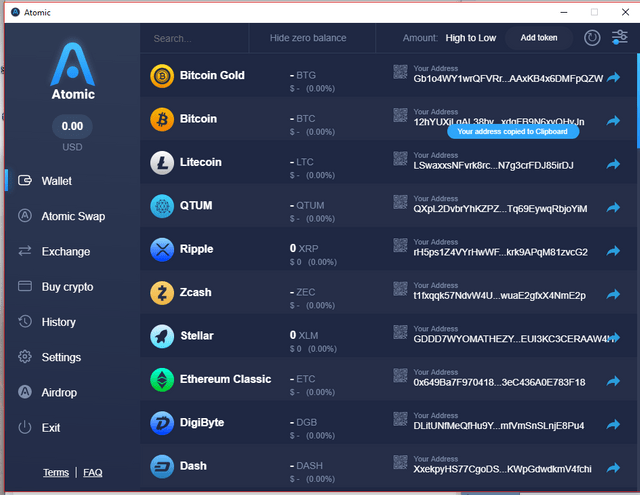Click the Ethereum Classic name label
The width and height of the screenshot is (640, 495).
[x=225, y=379]
